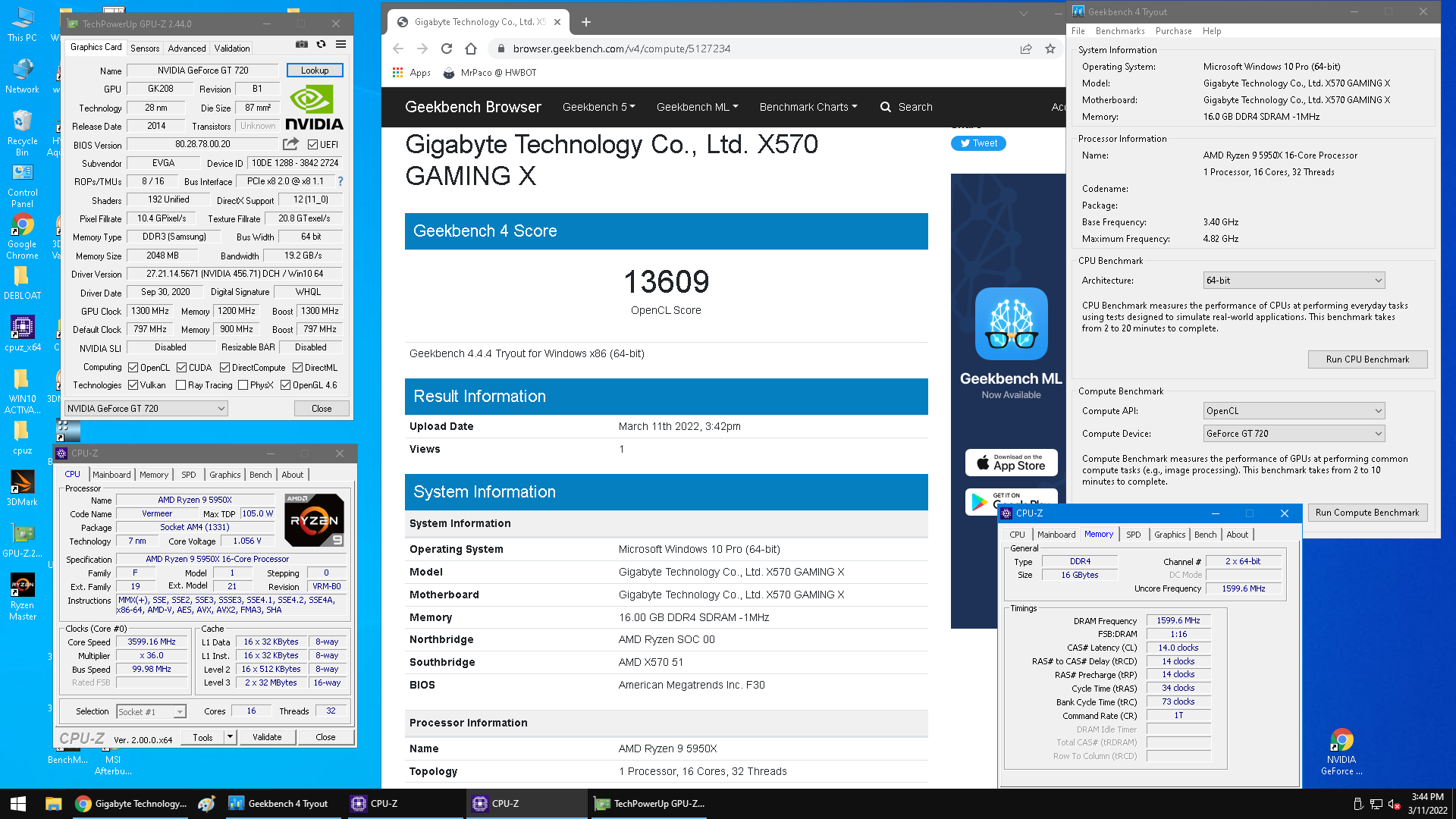The width and height of the screenshot is (1456, 819).
Task: Switch to GPU-Z Sensors tab
Action: point(145,48)
